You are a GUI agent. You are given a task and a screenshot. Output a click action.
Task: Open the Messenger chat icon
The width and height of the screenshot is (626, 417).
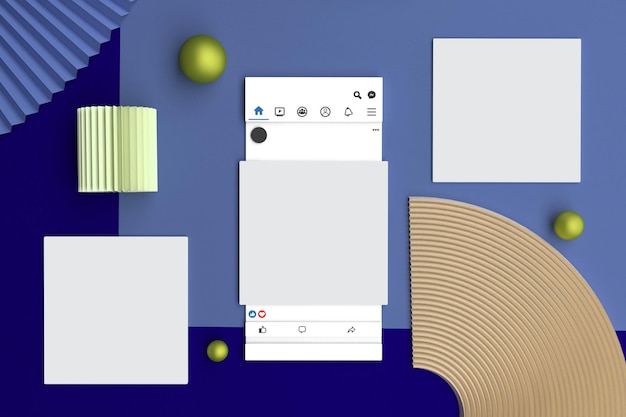pos(371,95)
